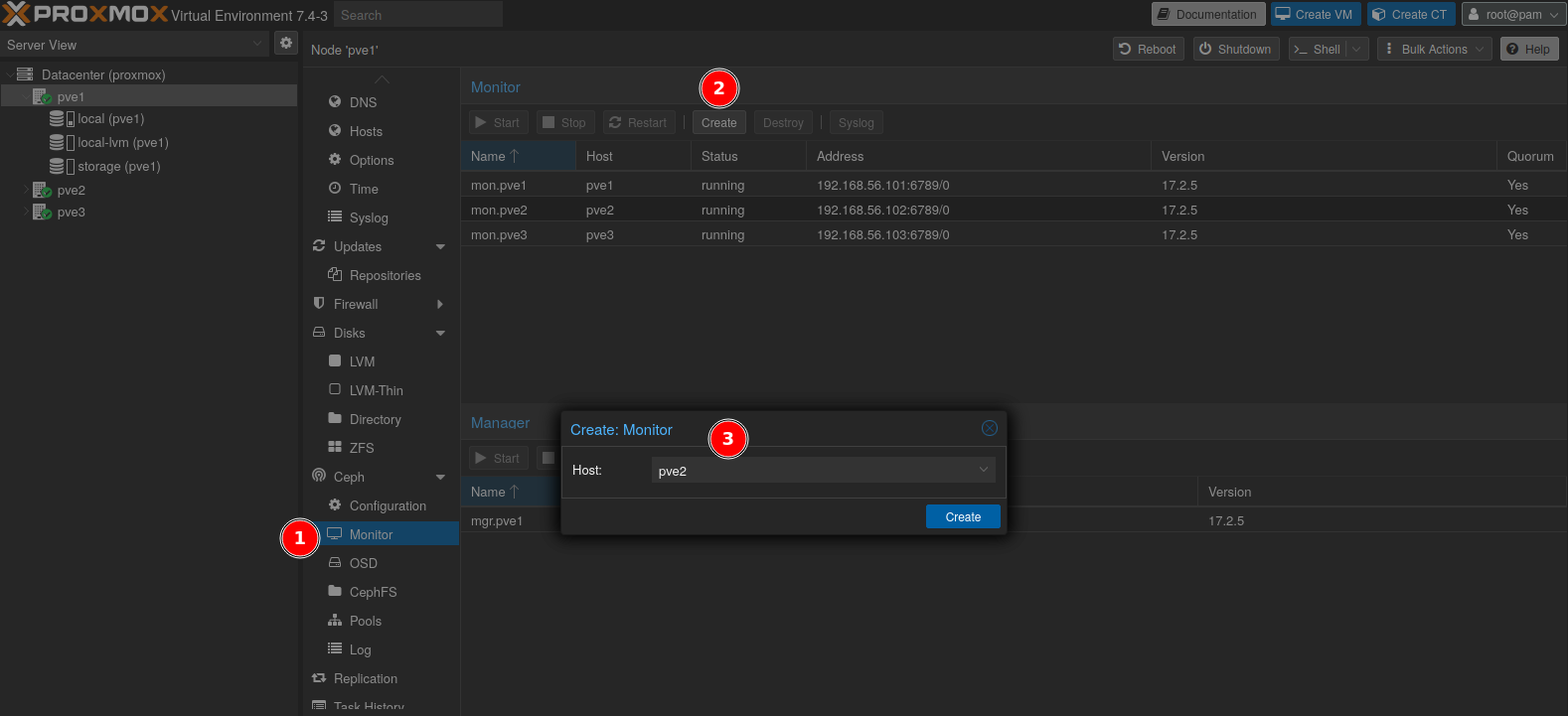Click the Manager section Start button

coord(498,458)
